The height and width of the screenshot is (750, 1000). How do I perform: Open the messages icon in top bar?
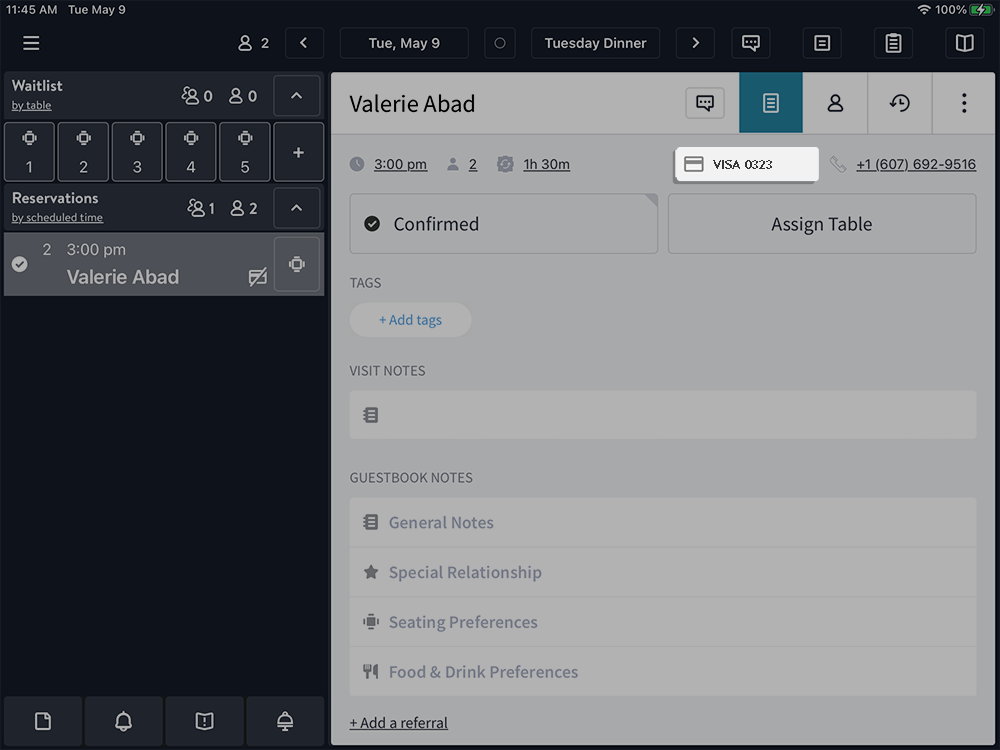(x=751, y=43)
